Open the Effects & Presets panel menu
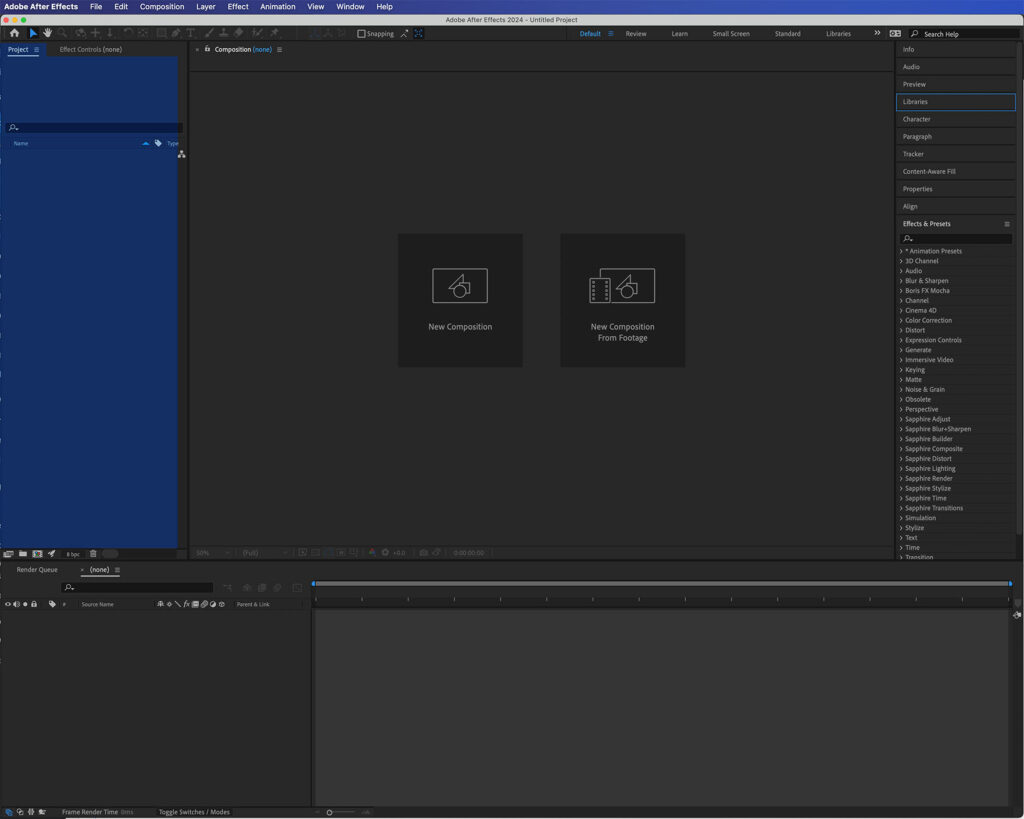1024x819 pixels. click(1007, 224)
